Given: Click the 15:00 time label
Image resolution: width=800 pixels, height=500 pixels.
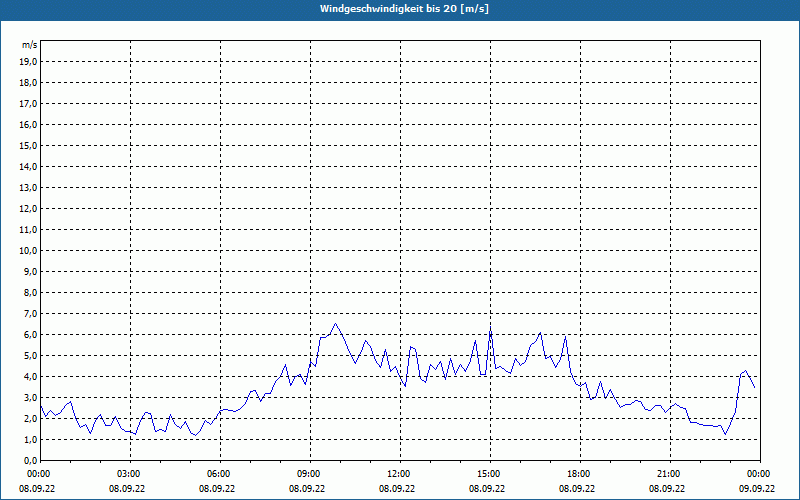Looking at the screenshot, I should (x=490, y=474).
